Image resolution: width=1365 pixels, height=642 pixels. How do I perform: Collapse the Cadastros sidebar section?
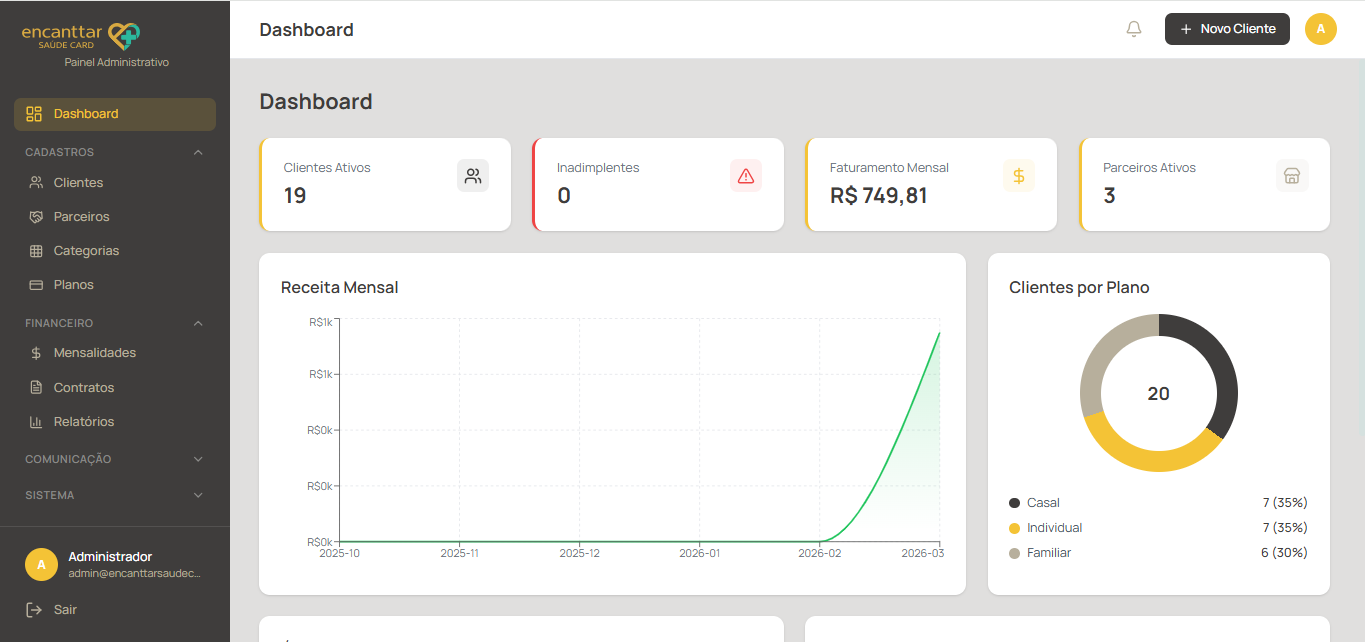[x=198, y=152]
